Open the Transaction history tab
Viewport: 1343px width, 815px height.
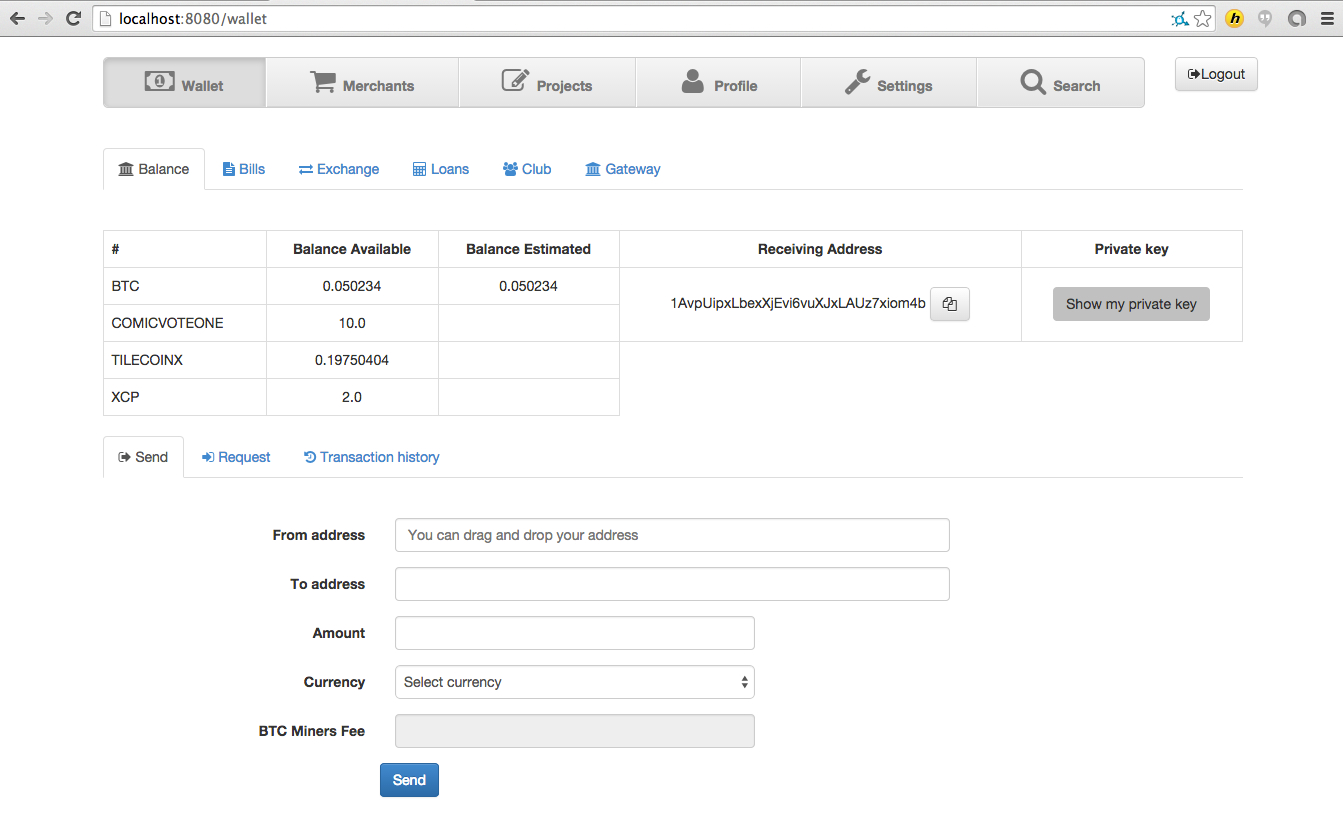(x=372, y=457)
